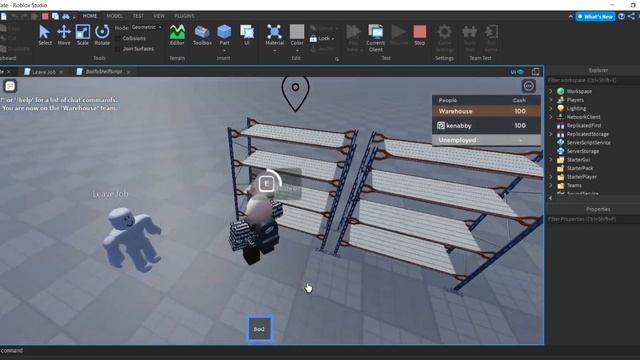Click the Teams folder icon
Screen dimensions: 640x360
(x=561, y=185)
